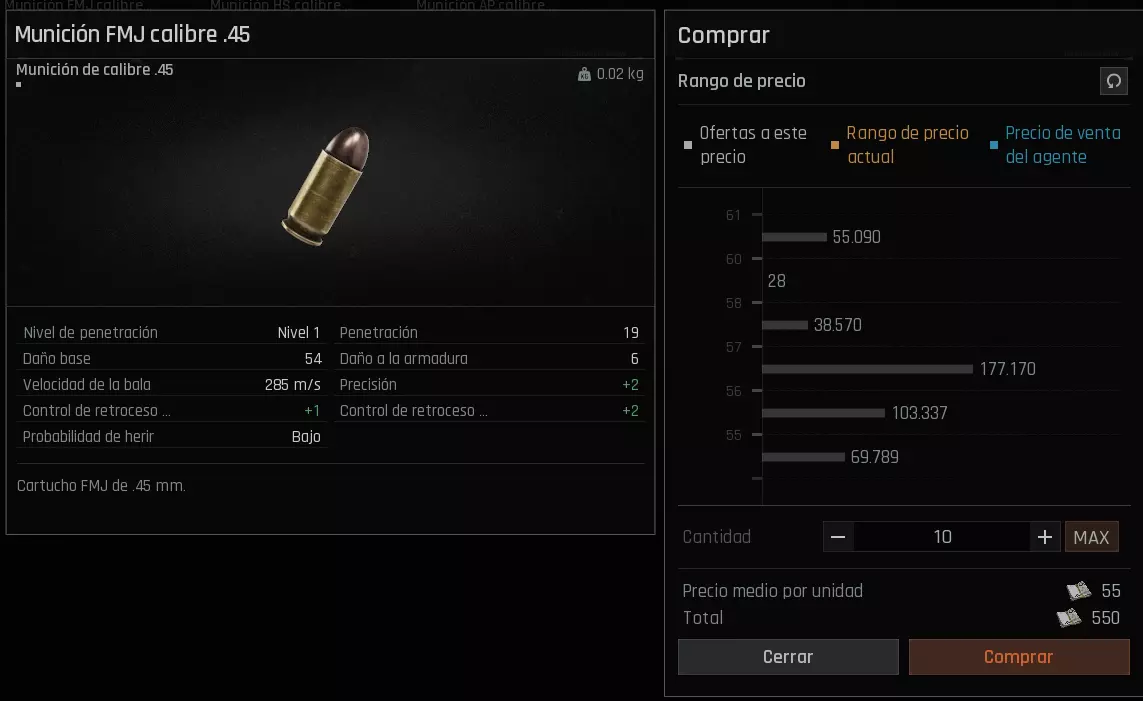Select the 69.789 offers price bar

coord(803,457)
